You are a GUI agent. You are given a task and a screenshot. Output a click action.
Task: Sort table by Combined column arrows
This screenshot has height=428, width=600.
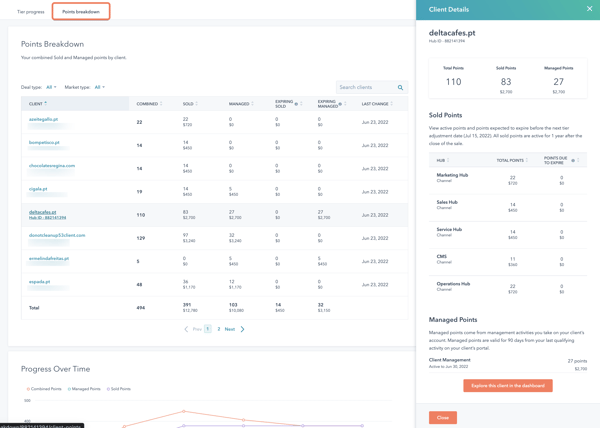click(x=161, y=104)
